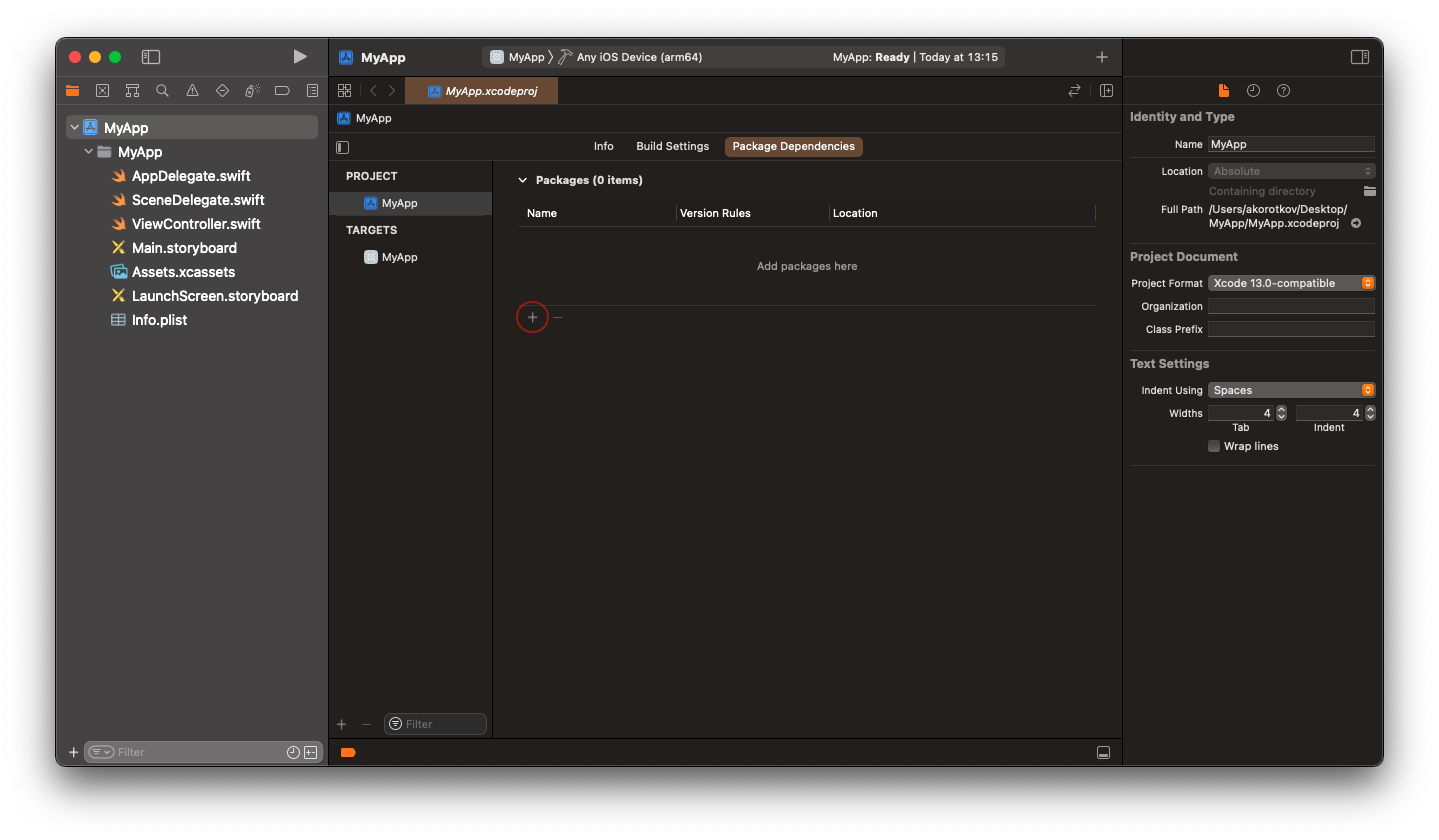This screenshot has height=840, width=1439.
Task: Toggle the inspectors panel at top right
Action: pyautogui.click(x=1360, y=57)
